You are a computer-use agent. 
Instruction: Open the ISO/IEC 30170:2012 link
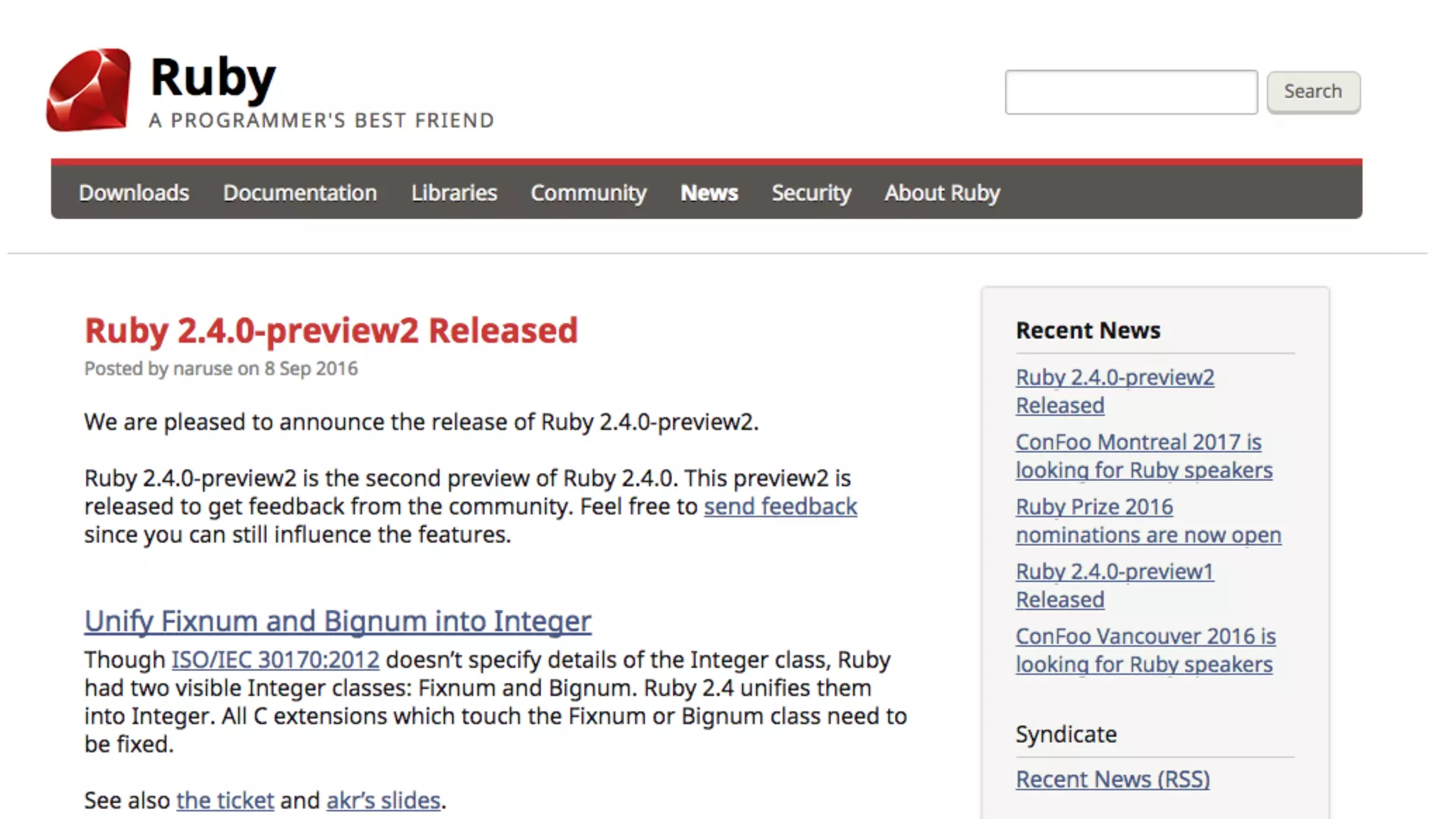pyautogui.click(x=275, y=660)
